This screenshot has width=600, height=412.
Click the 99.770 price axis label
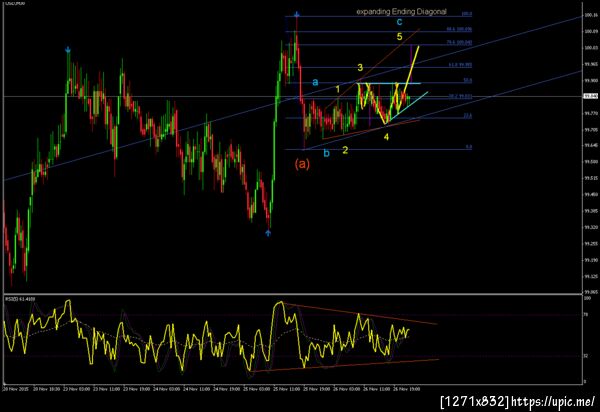click(x=590, y=113)
